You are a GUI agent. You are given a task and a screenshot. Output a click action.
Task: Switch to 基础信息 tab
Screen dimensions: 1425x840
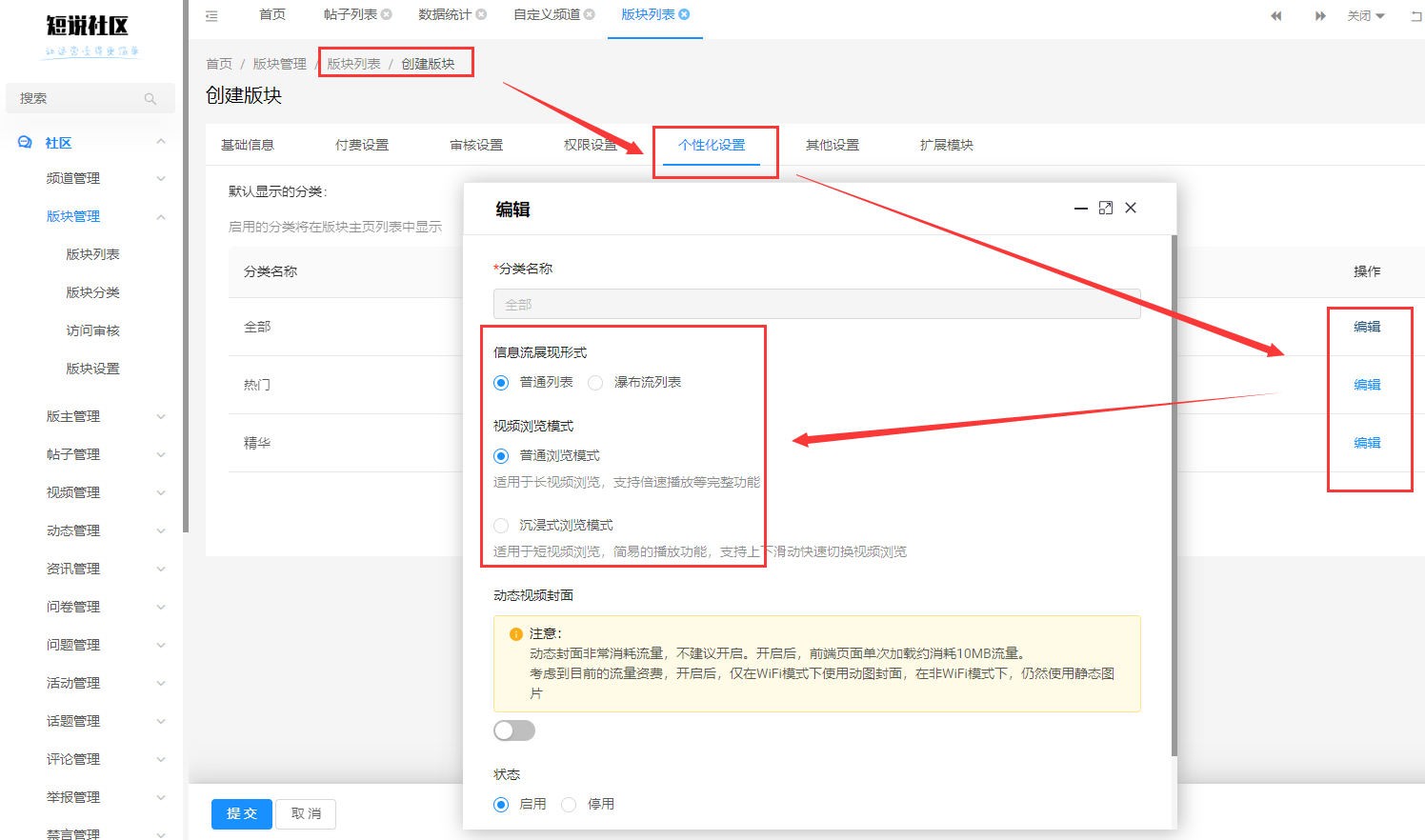coord(248,145)
